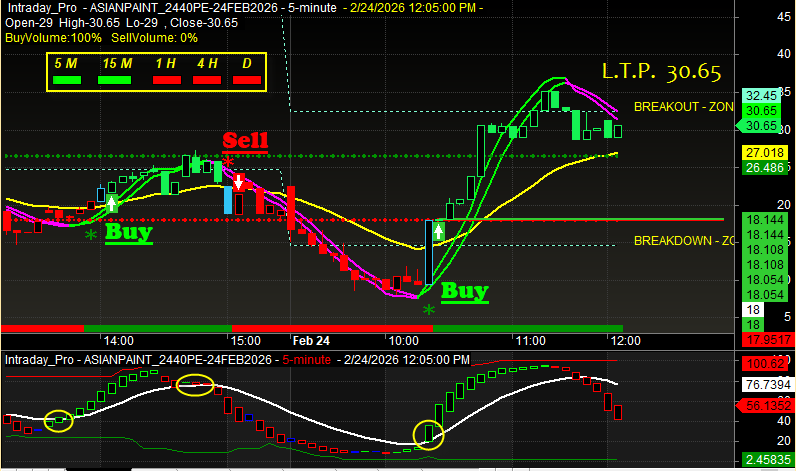Screen dimensions: 796x471
Task: Click the 4 H timeframe label
Action: [x=207, y=63]
